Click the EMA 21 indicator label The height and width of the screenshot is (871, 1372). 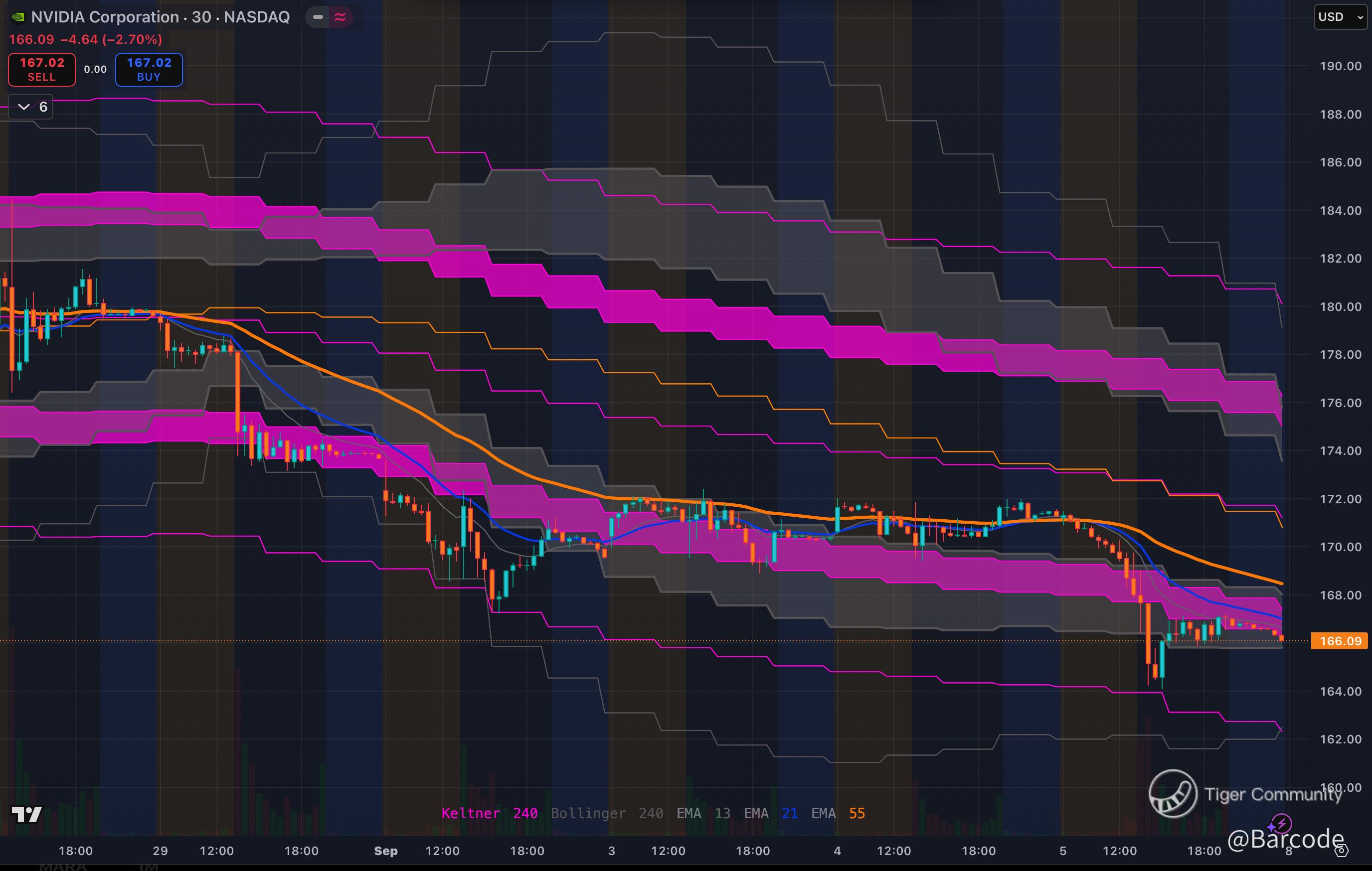tap(770, 814)
